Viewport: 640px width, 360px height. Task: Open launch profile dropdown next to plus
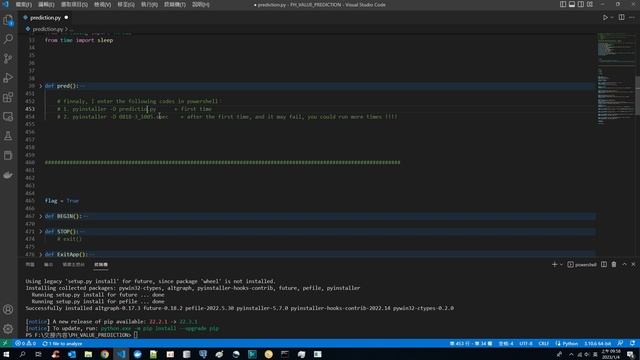(561, 264)
